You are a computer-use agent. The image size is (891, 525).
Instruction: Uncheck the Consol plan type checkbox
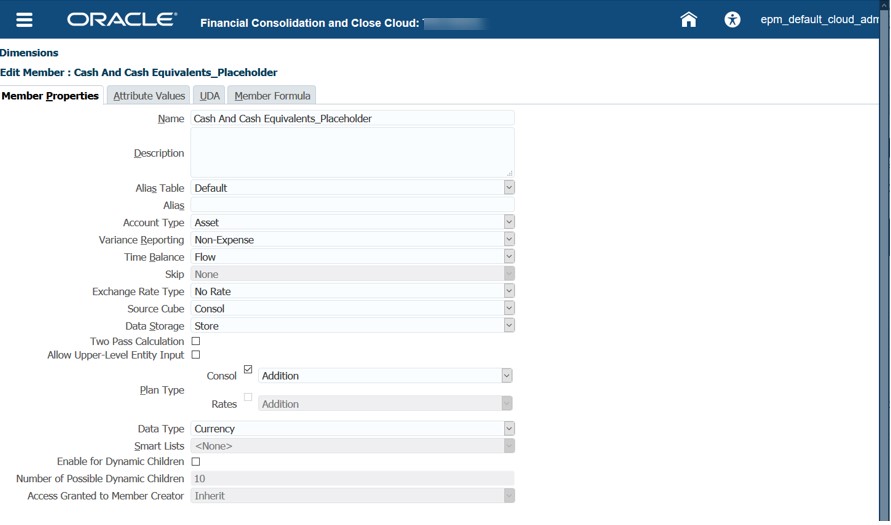pyautogui.click(x=248, y=370)
